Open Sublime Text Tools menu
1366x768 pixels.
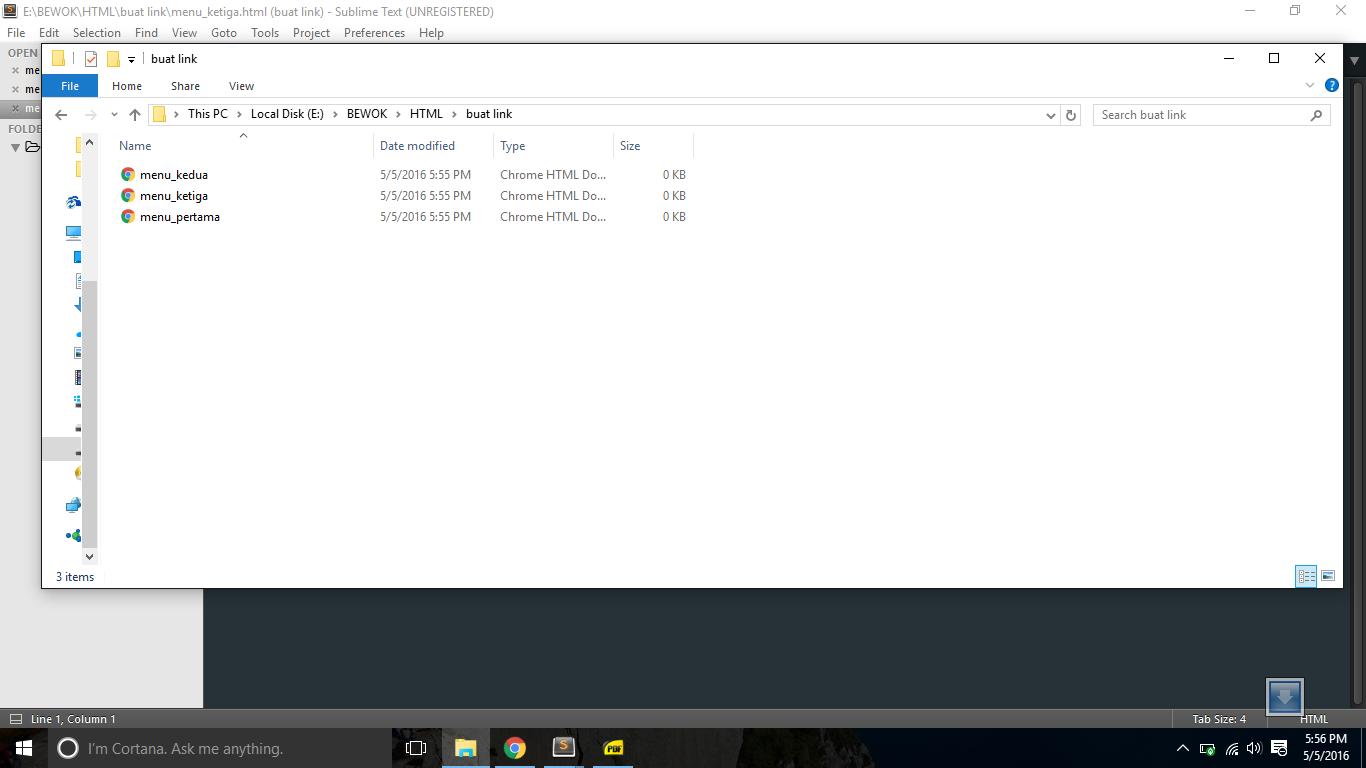265,33
